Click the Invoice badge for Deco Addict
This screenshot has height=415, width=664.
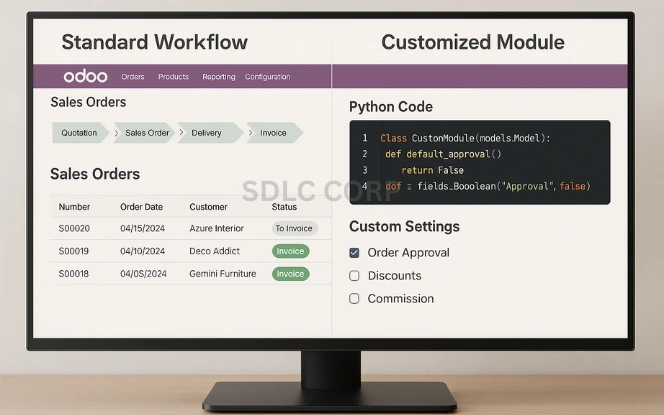[290, 251]
